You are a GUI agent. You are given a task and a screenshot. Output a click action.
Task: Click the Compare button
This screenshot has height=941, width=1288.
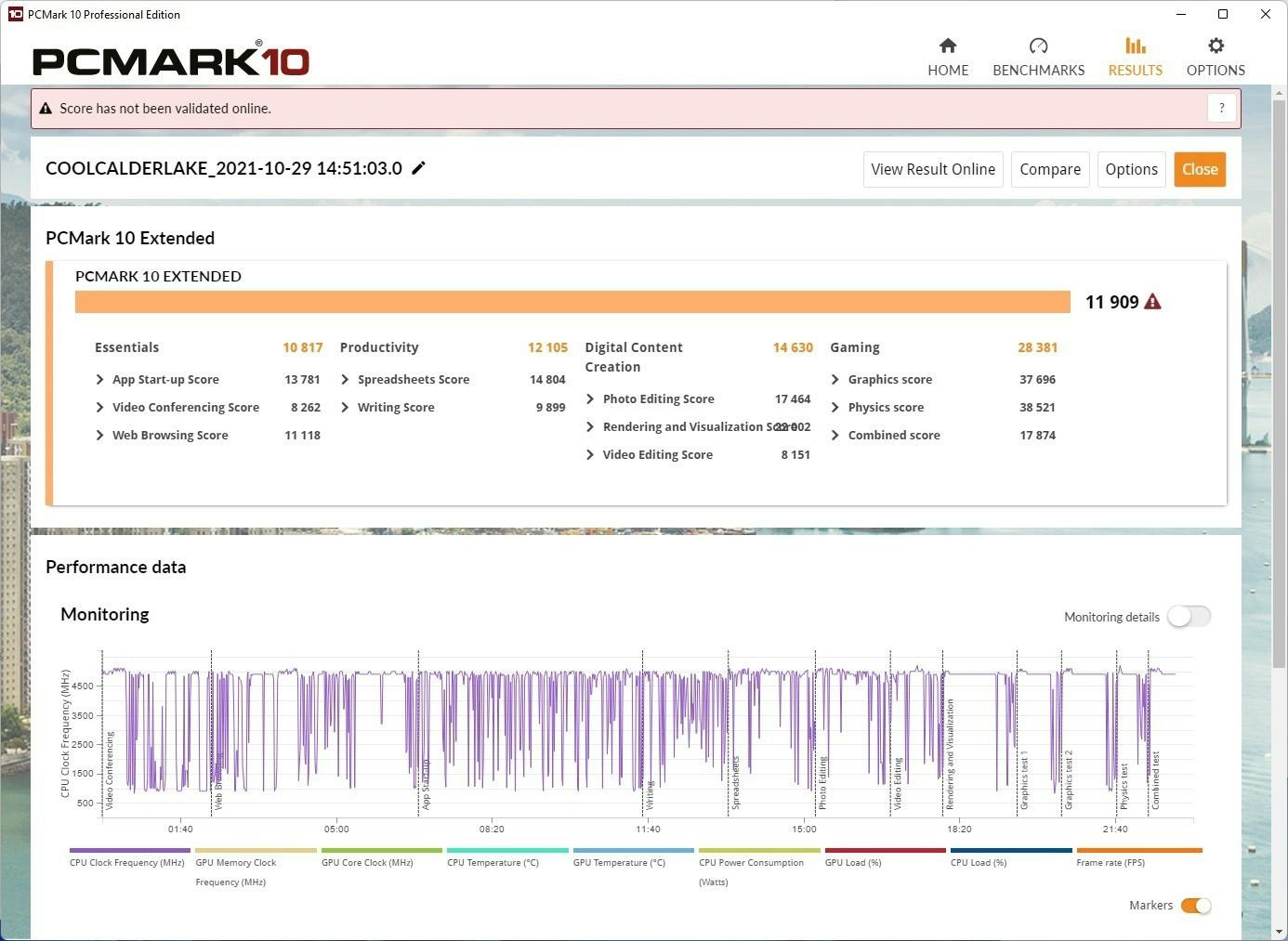[x=1050, y=169]
